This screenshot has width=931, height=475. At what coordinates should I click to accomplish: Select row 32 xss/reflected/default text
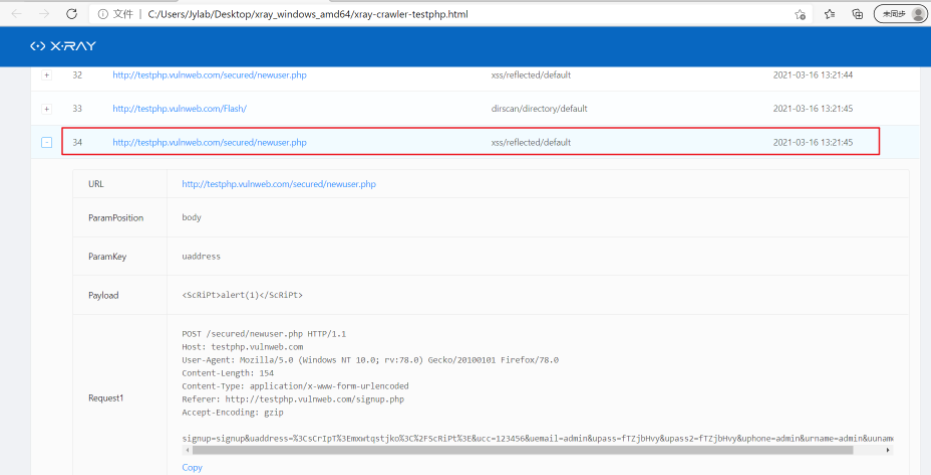(x=531, y=75)
